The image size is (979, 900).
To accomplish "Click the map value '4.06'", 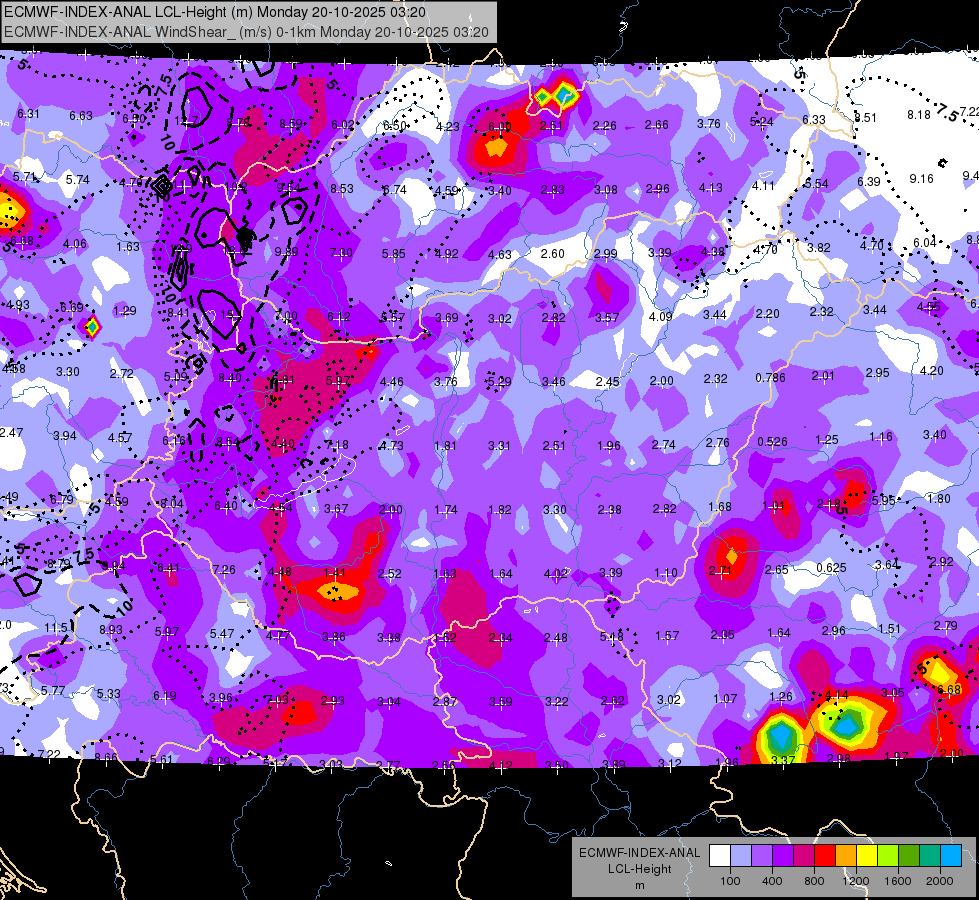I will click(75, 244).
